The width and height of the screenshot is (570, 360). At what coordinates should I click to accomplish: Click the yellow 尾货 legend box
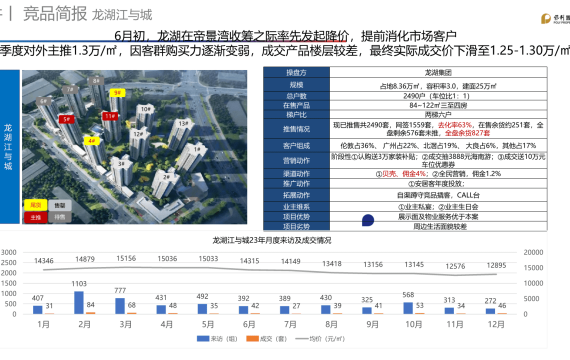click(36, 205)
